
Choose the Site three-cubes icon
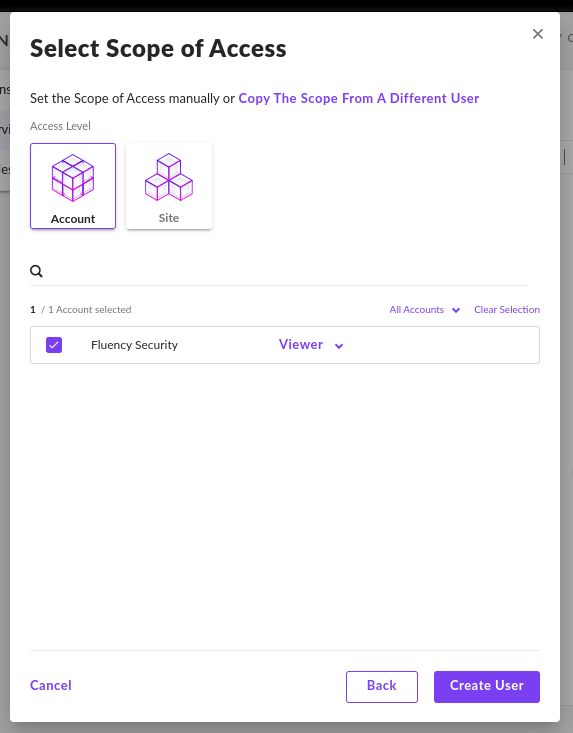(169, 177)
